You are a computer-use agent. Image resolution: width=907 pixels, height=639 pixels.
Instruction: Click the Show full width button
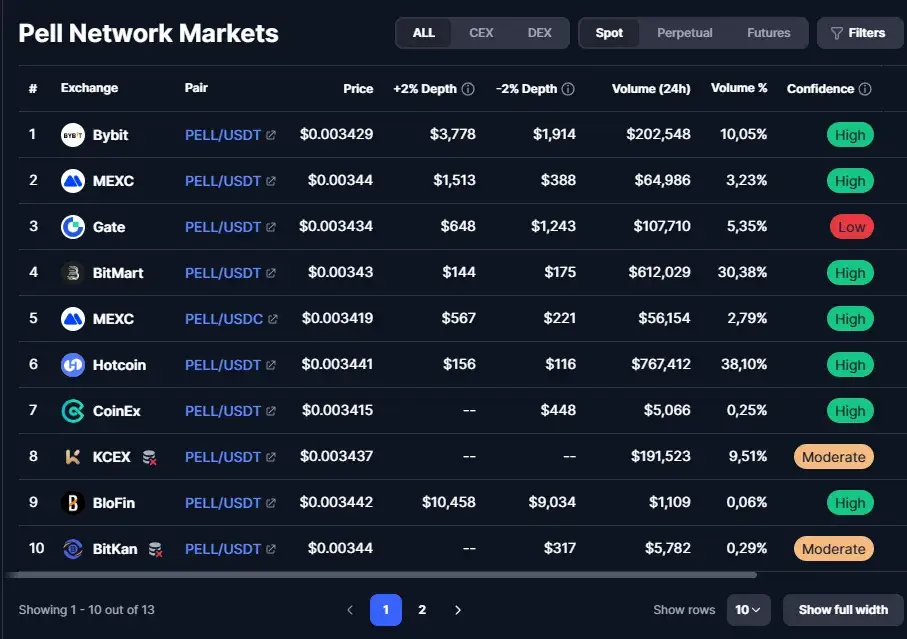843,610
